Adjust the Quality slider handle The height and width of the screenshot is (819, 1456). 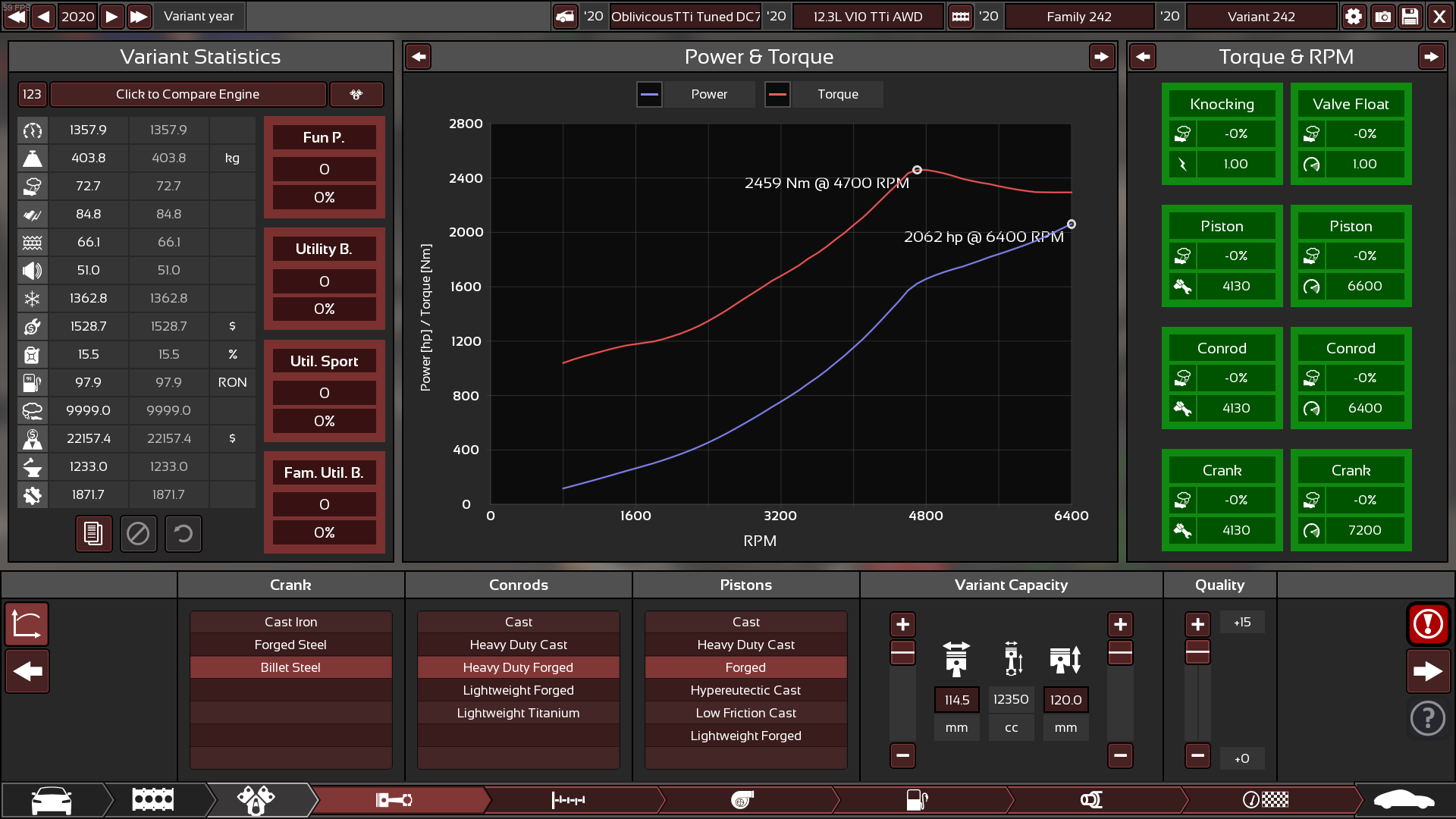[x=1197, y=652]
